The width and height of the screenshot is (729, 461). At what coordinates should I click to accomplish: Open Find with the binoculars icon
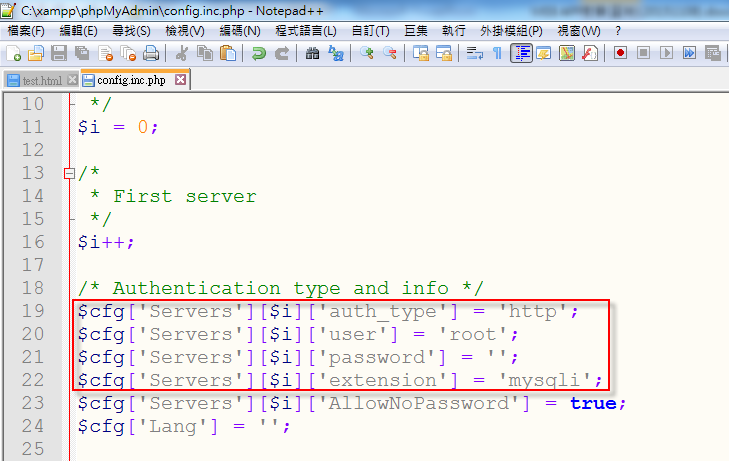(312, 53)
